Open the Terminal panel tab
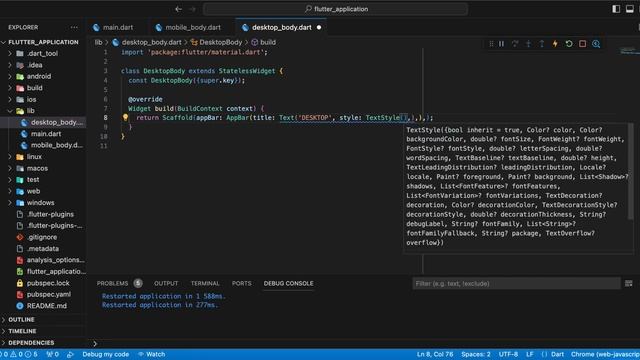 click(x=205, y=283)
